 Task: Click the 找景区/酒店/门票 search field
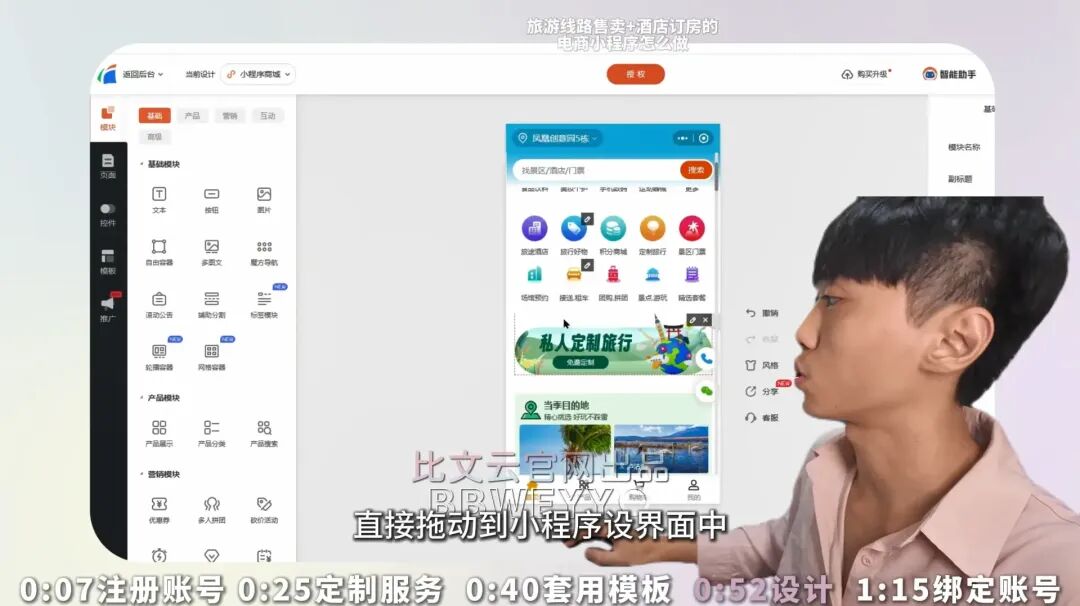tap(596, 170)
